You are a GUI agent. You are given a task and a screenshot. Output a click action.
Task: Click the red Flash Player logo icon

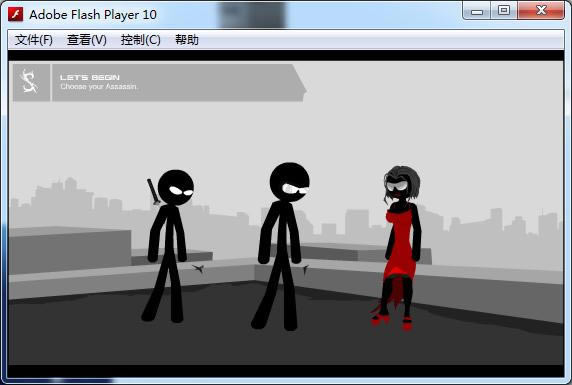pos(15,15)
